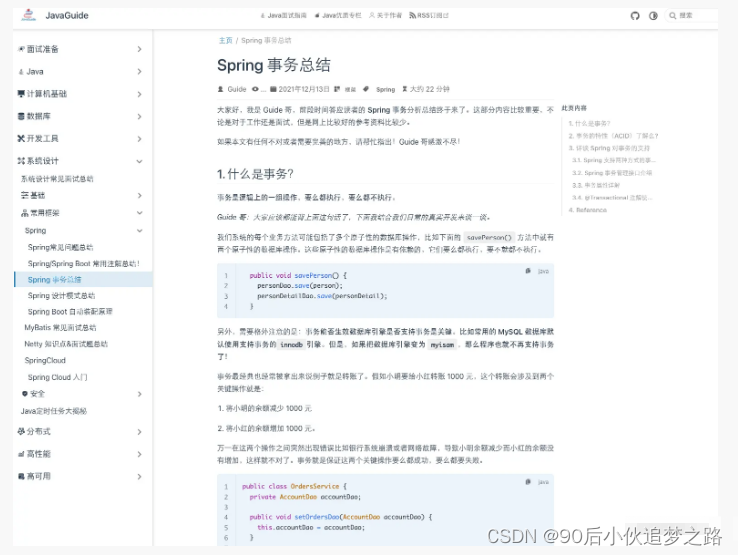Click the search magnifier icon
The image size is (738, 555).
pyautogui.click(x=673, y=16)
